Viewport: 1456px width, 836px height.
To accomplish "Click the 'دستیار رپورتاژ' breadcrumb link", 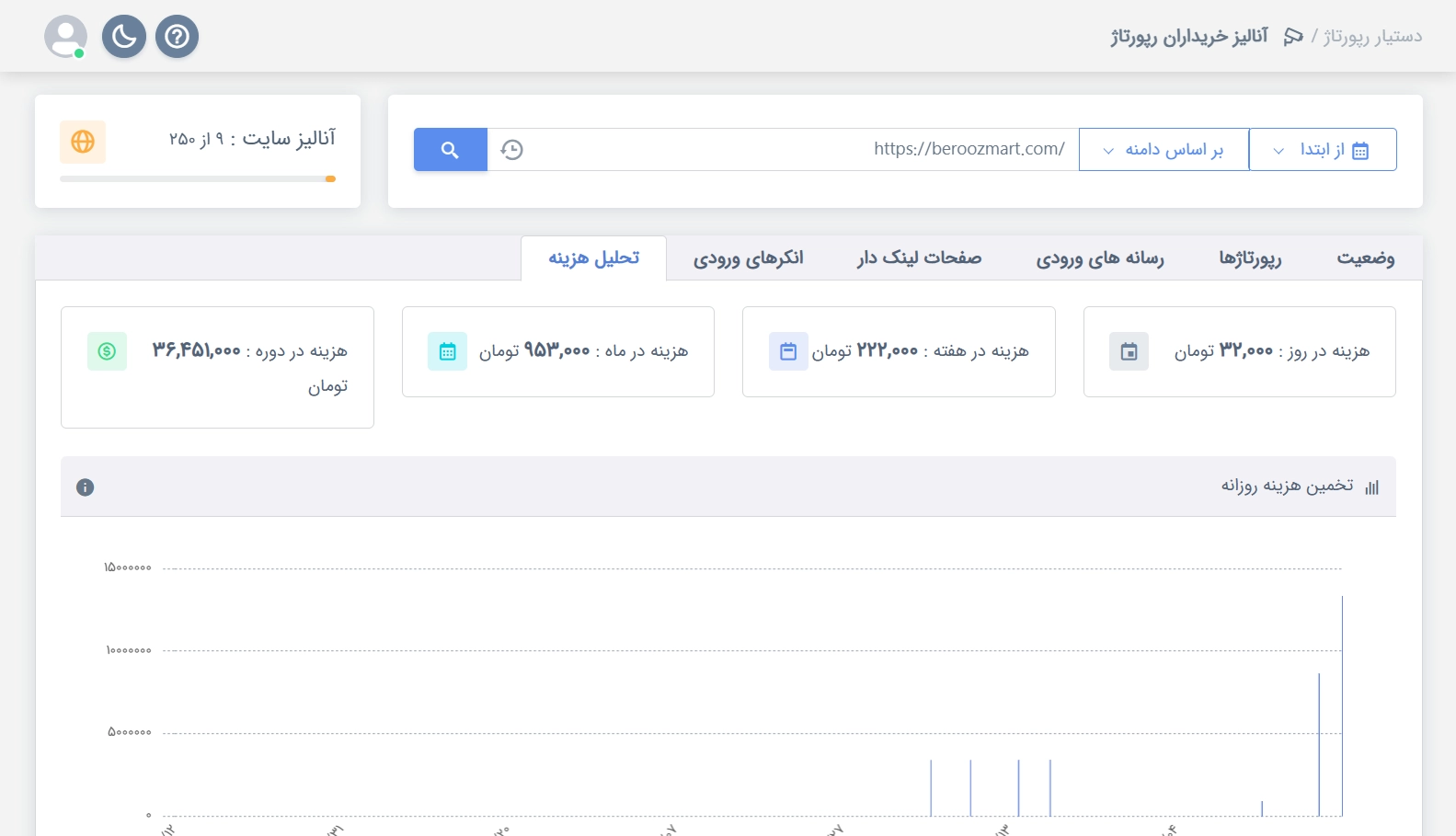I will (x=1372, y=37).
